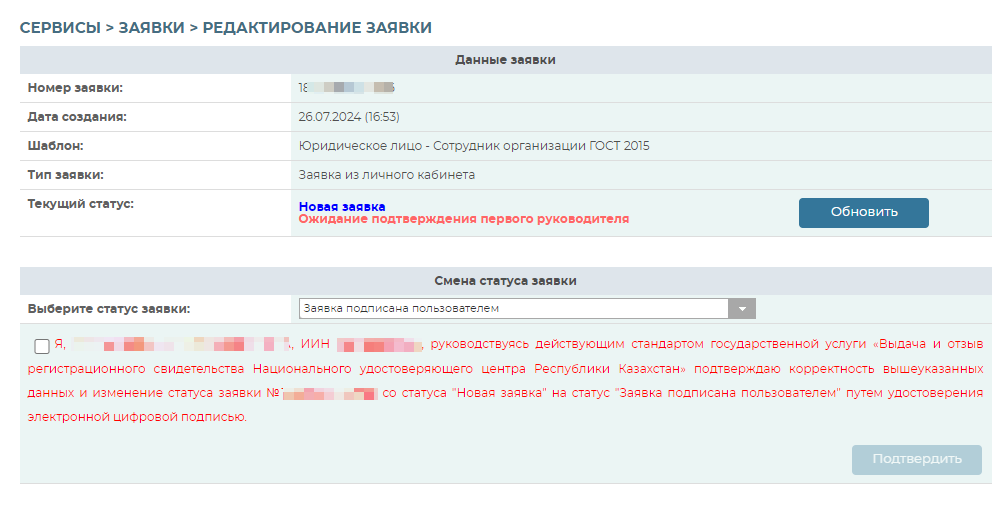Select the creation date '26.07.2024 (16:53)'

(348, 117)
